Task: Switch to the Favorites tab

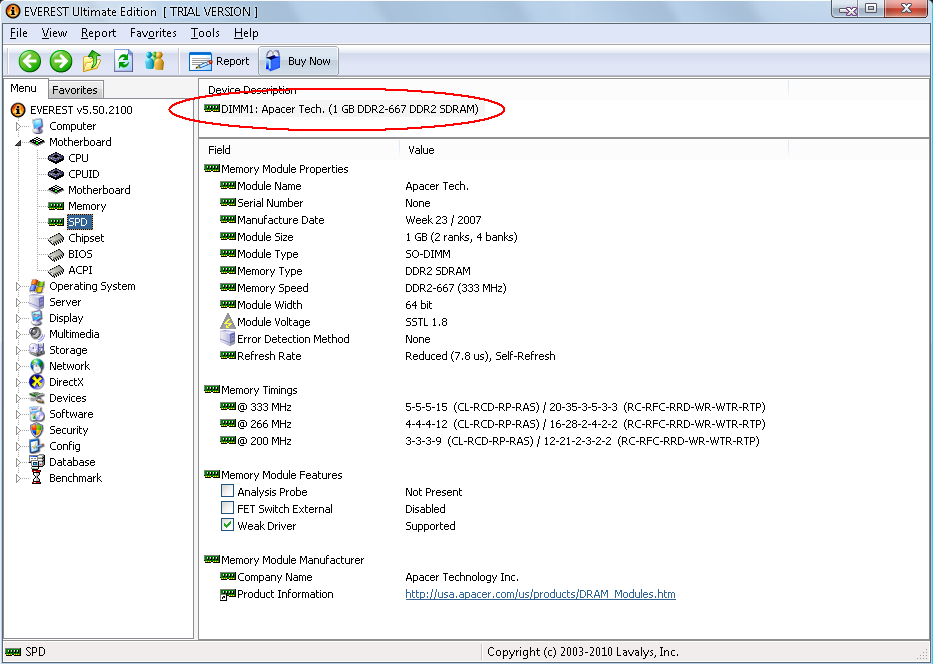Action: click(x=75, y=90)
